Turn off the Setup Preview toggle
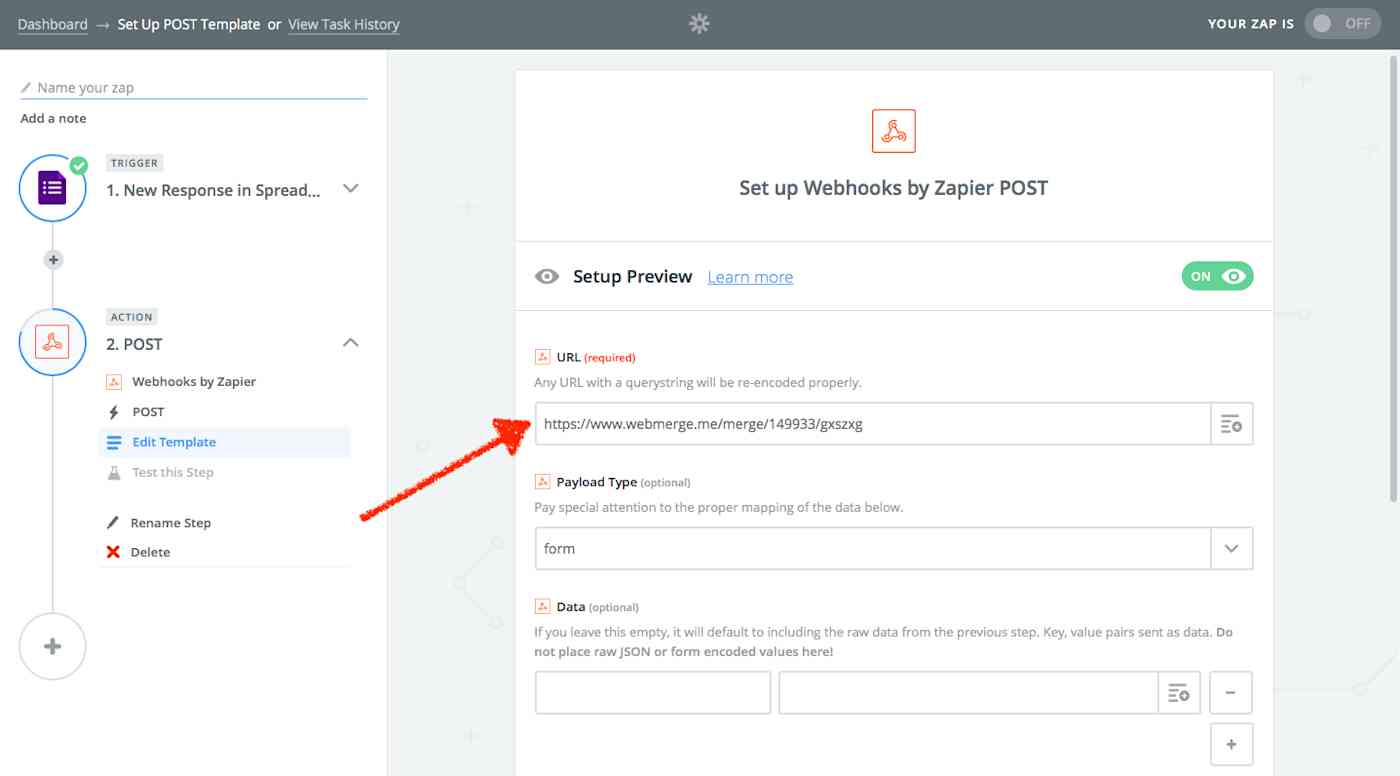The width and height of the screenshot is (1400, 776). 1217,276
